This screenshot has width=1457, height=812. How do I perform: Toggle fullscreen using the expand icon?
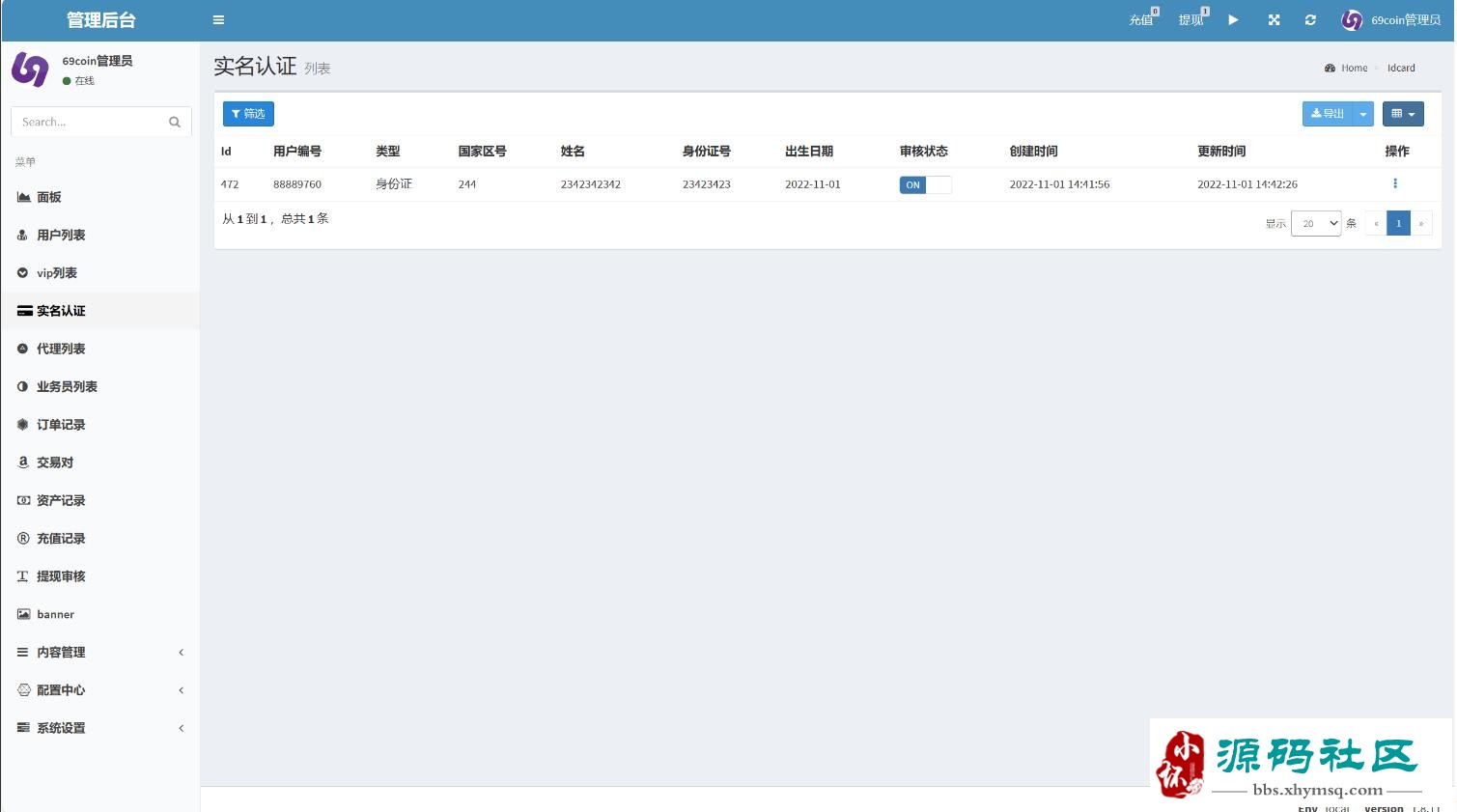point(1274,19)
